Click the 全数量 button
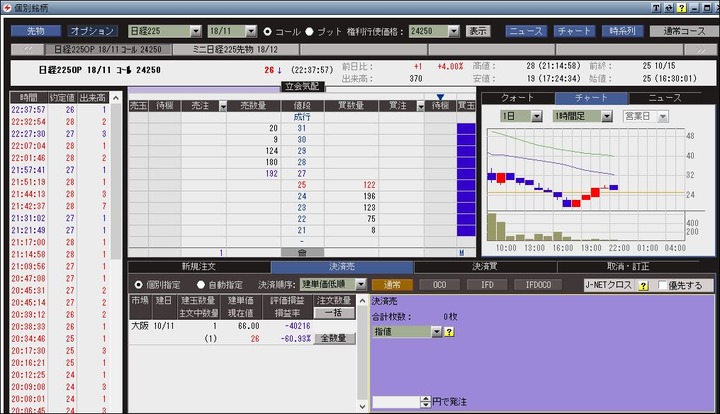 (334, 339)
